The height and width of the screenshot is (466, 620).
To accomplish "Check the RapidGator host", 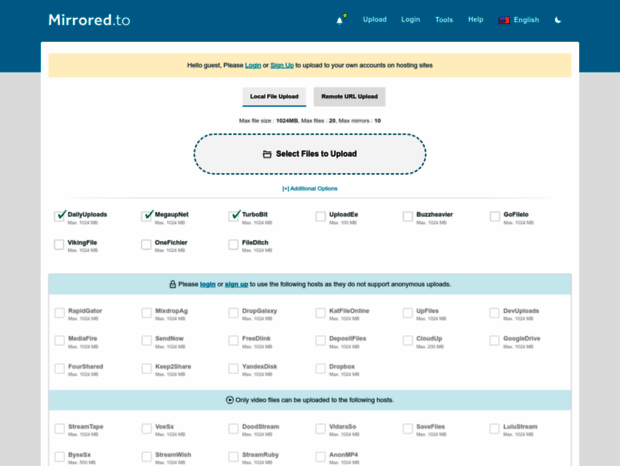I will coord(60,313).
